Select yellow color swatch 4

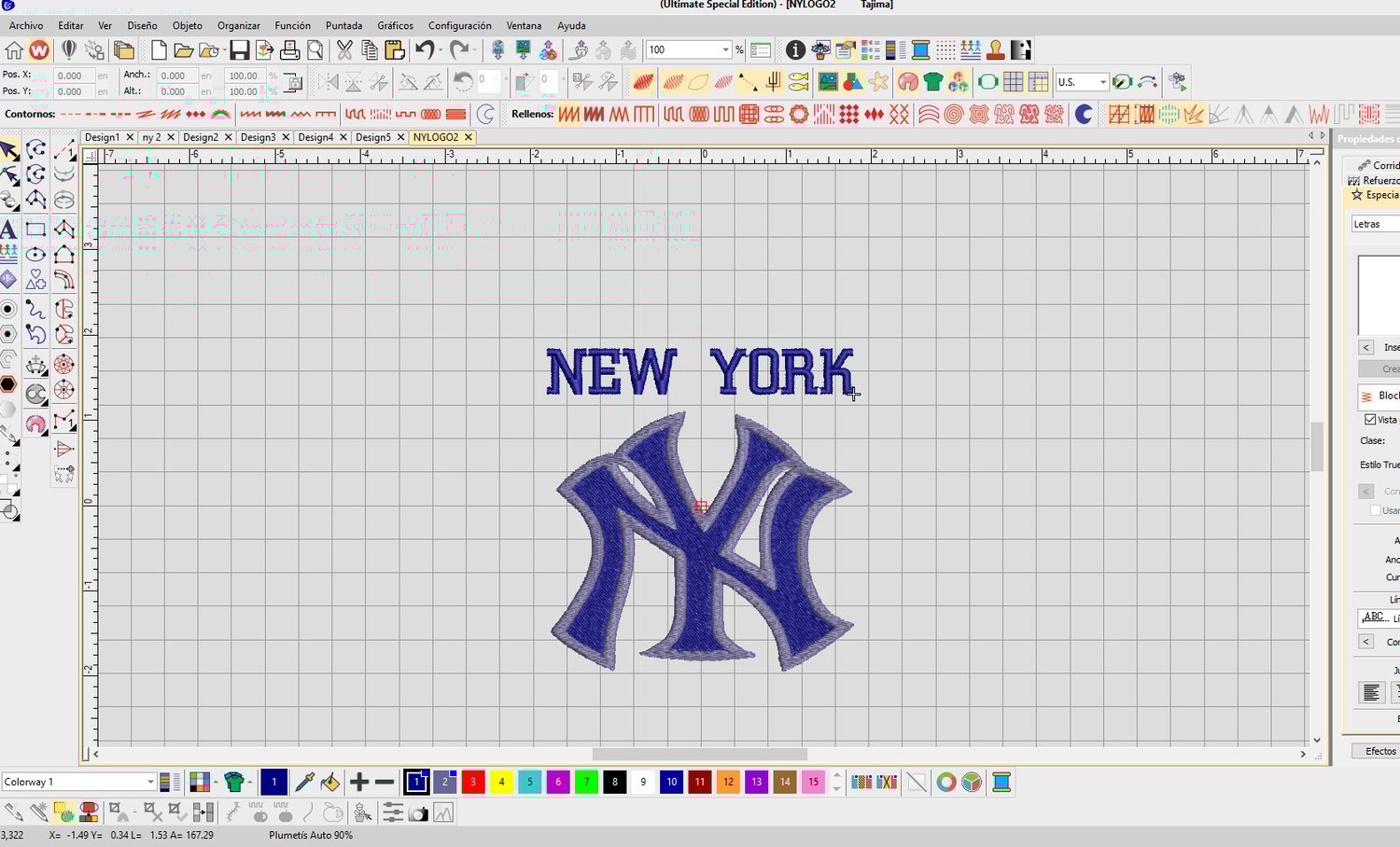pyautogui.click(x=501, y=782)
